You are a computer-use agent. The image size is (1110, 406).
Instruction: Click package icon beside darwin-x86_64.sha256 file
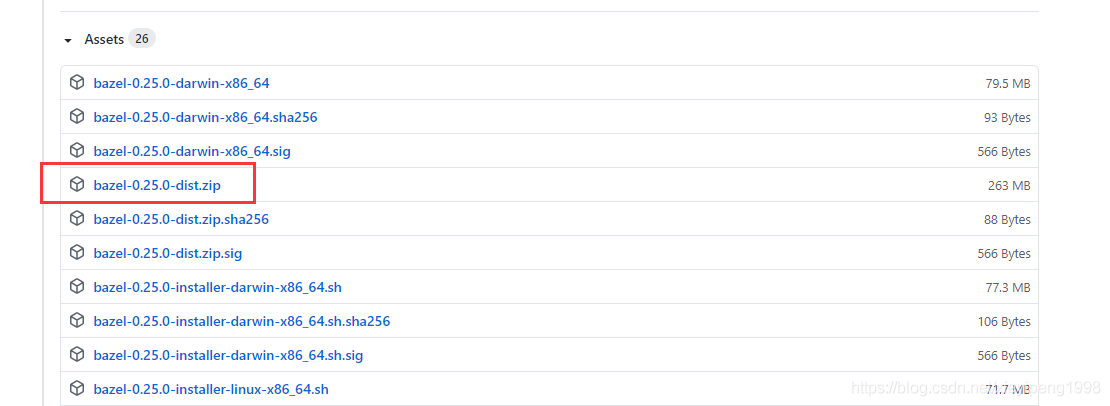(x=76, y=117)
